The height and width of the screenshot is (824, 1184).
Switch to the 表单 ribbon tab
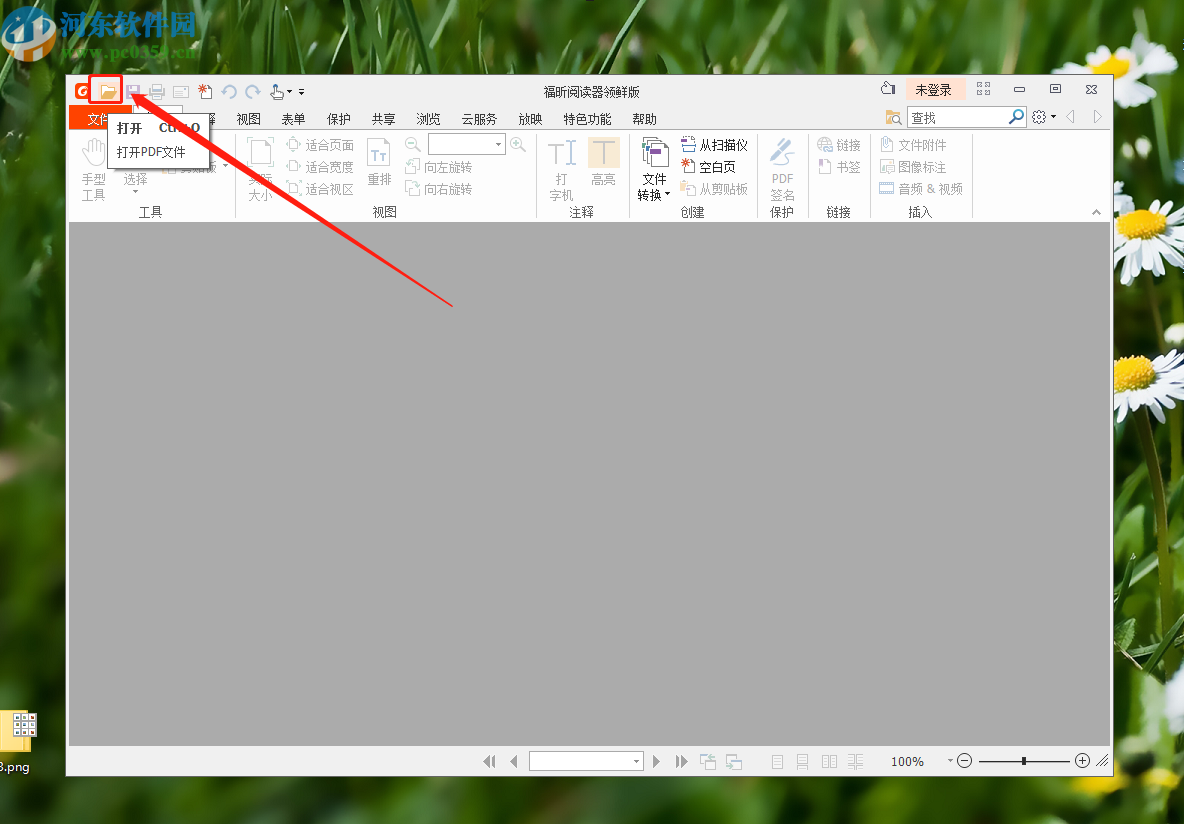(293, 119)
